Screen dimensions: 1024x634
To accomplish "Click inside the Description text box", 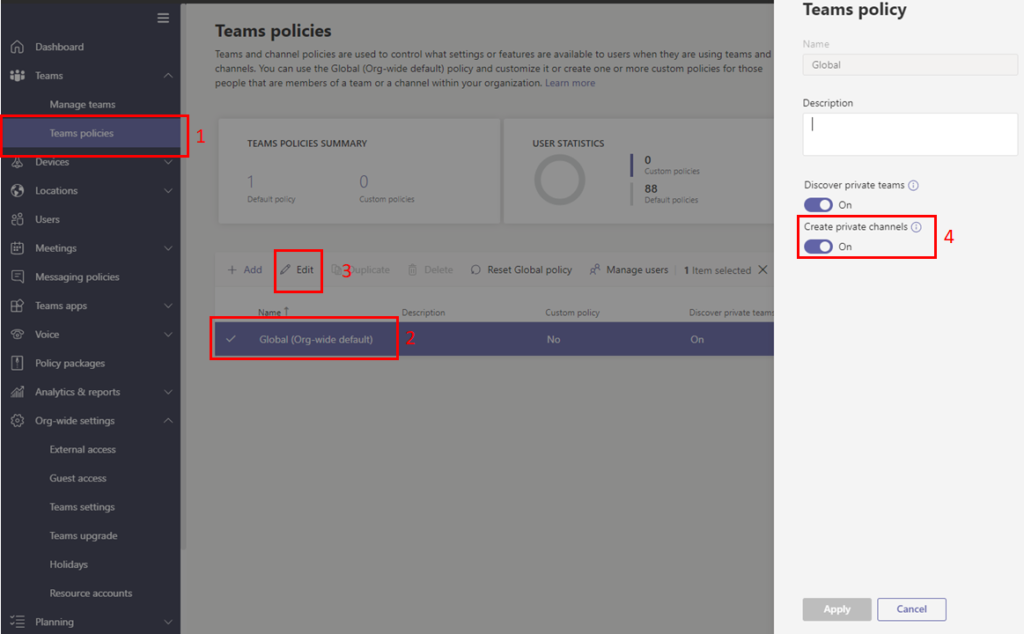I will click(910, 134).
